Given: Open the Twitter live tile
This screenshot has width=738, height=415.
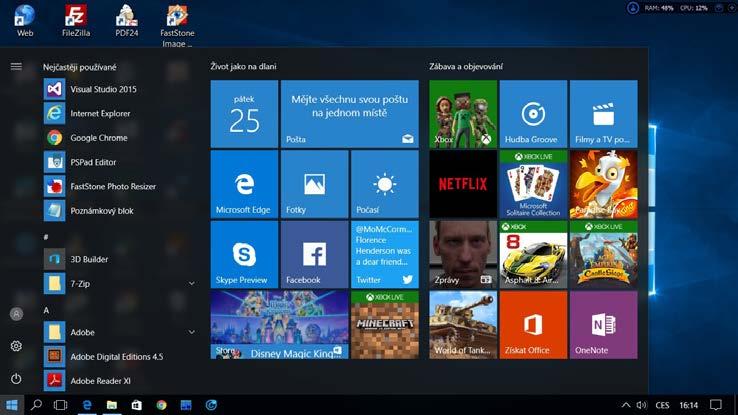Looking at the screenshot, I should pyautogui.click(x=385, y=255).
